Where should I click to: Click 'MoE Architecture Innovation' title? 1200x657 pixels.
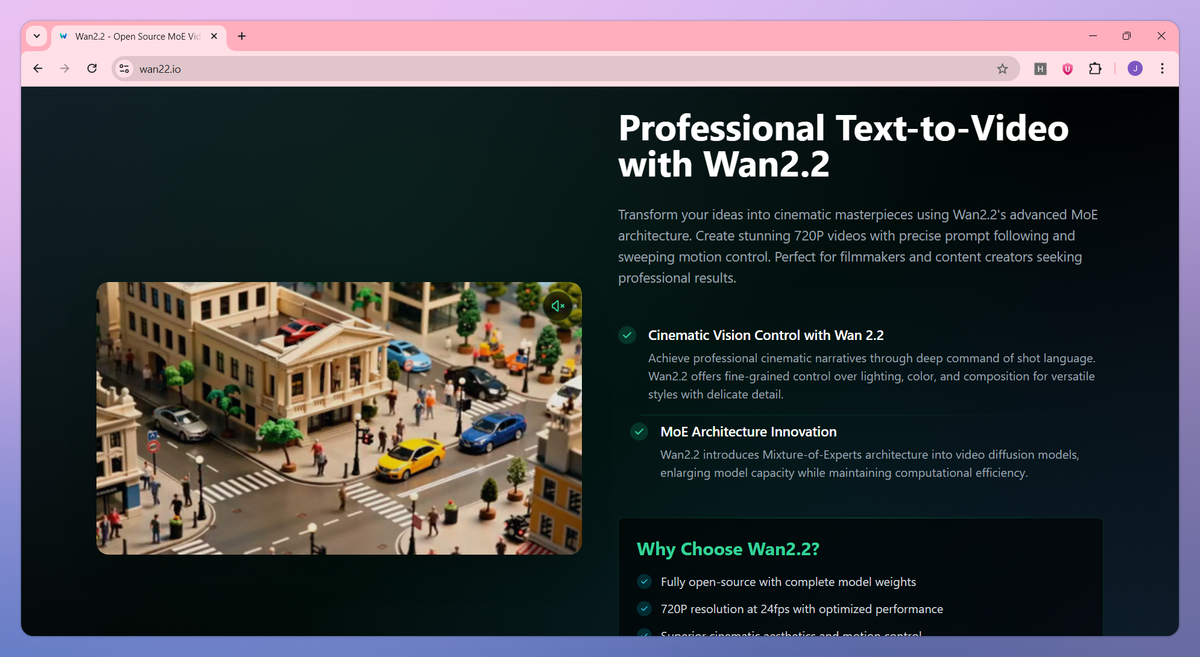748,432
